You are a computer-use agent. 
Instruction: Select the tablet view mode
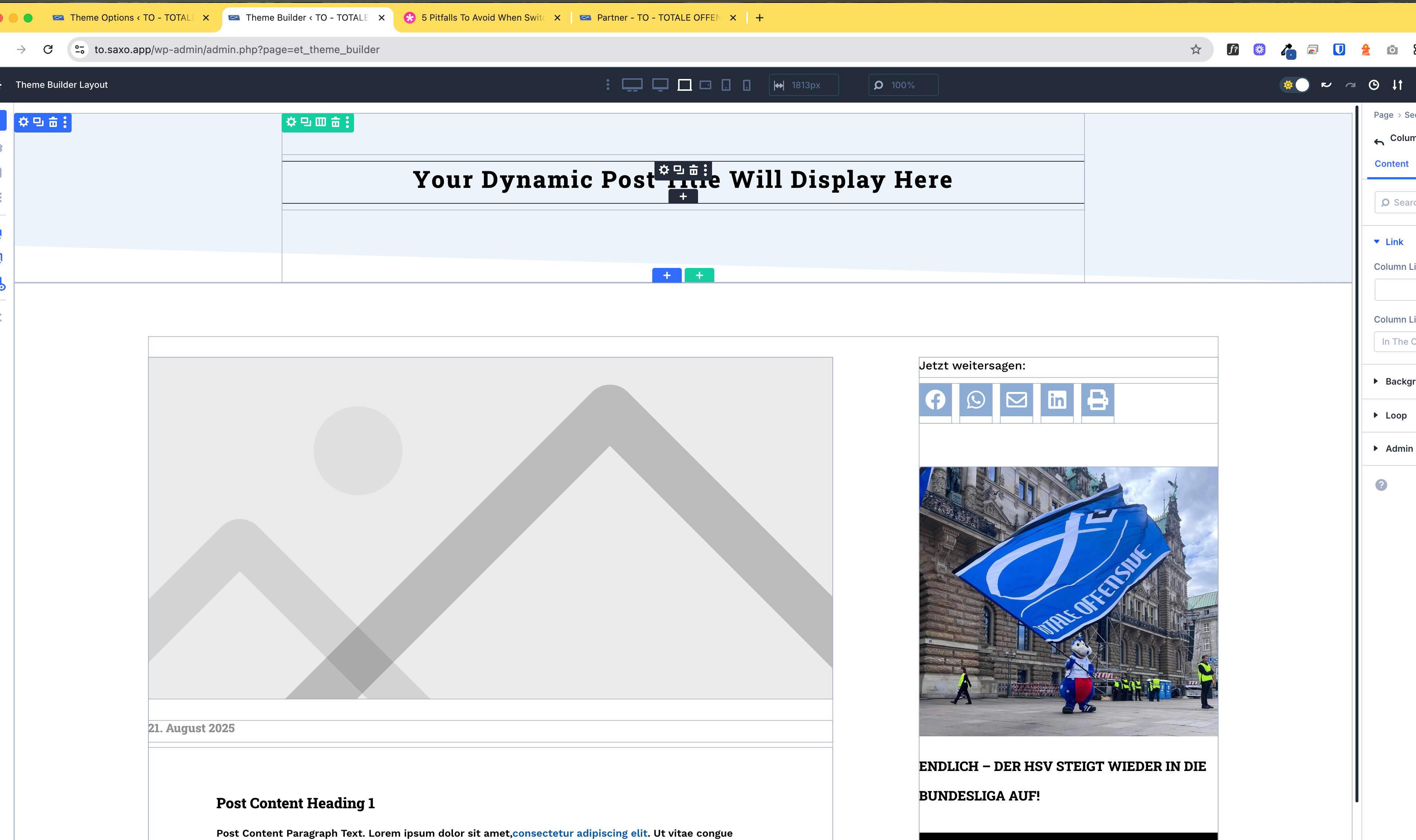(x=726, y=85)
